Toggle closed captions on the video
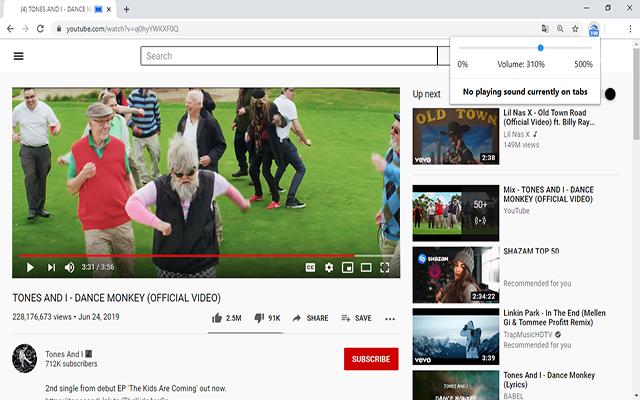The width and height of the screenshot is (640, 400). pyautogui.click(x=310, y=267)
